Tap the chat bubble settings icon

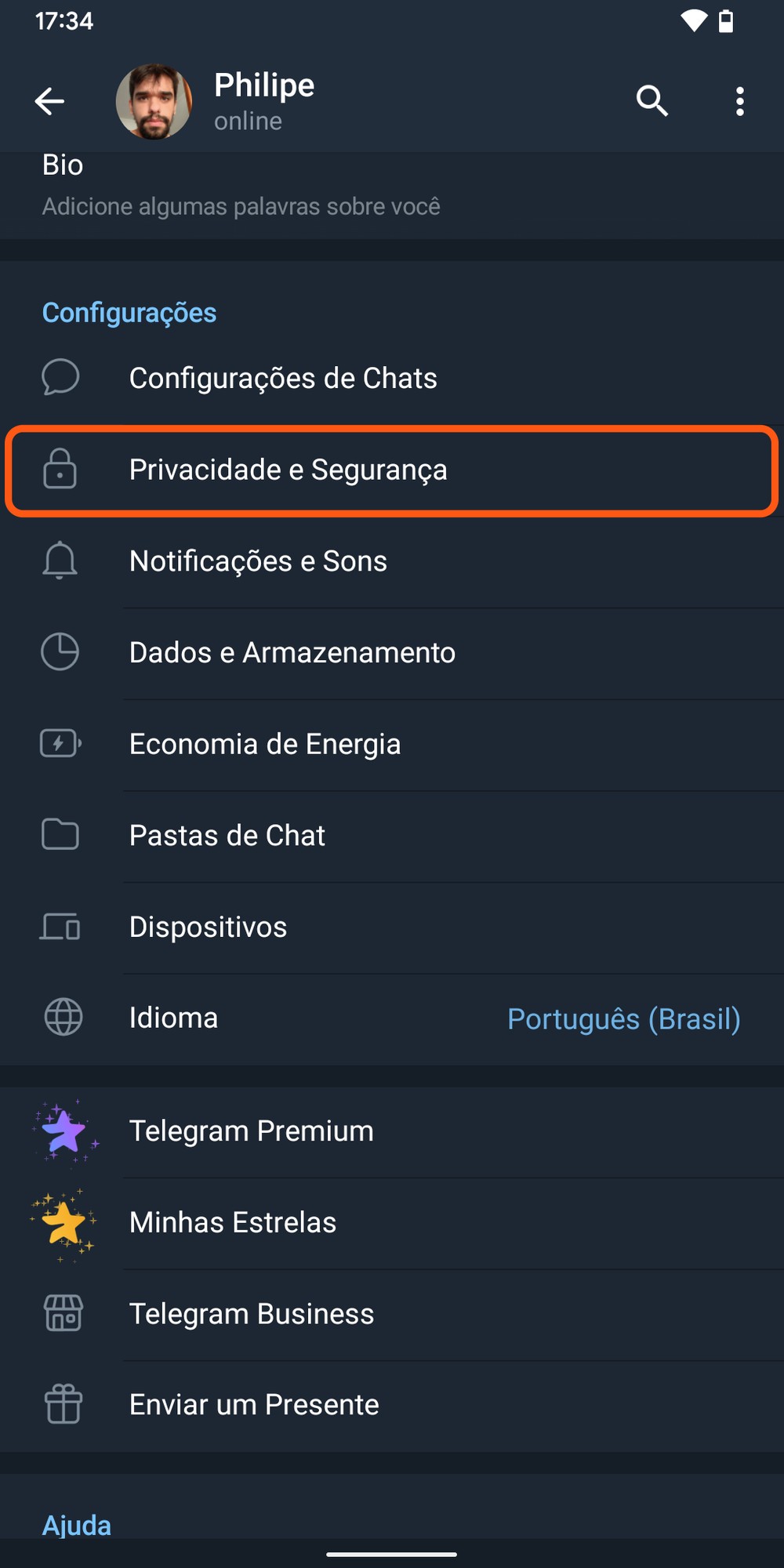click(60, 378)
